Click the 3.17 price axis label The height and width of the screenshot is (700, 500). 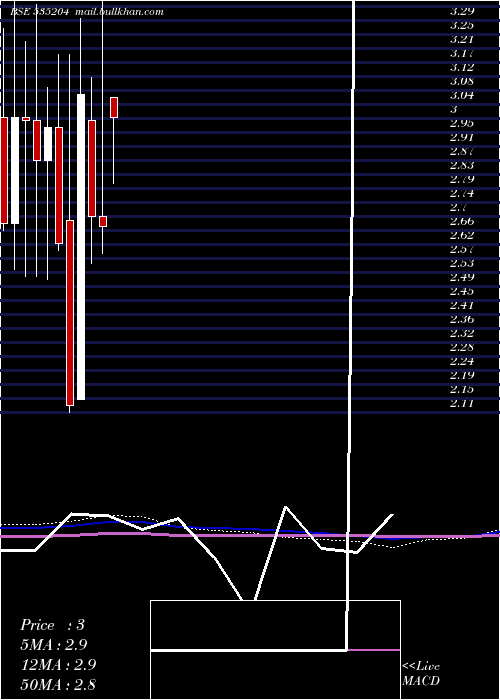coord(462,53)
